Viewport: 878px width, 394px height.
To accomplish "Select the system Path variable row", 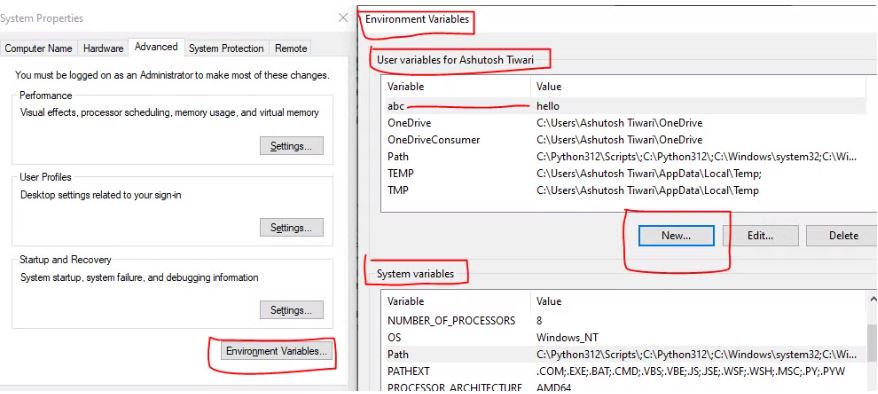I will tap(624, 354).
